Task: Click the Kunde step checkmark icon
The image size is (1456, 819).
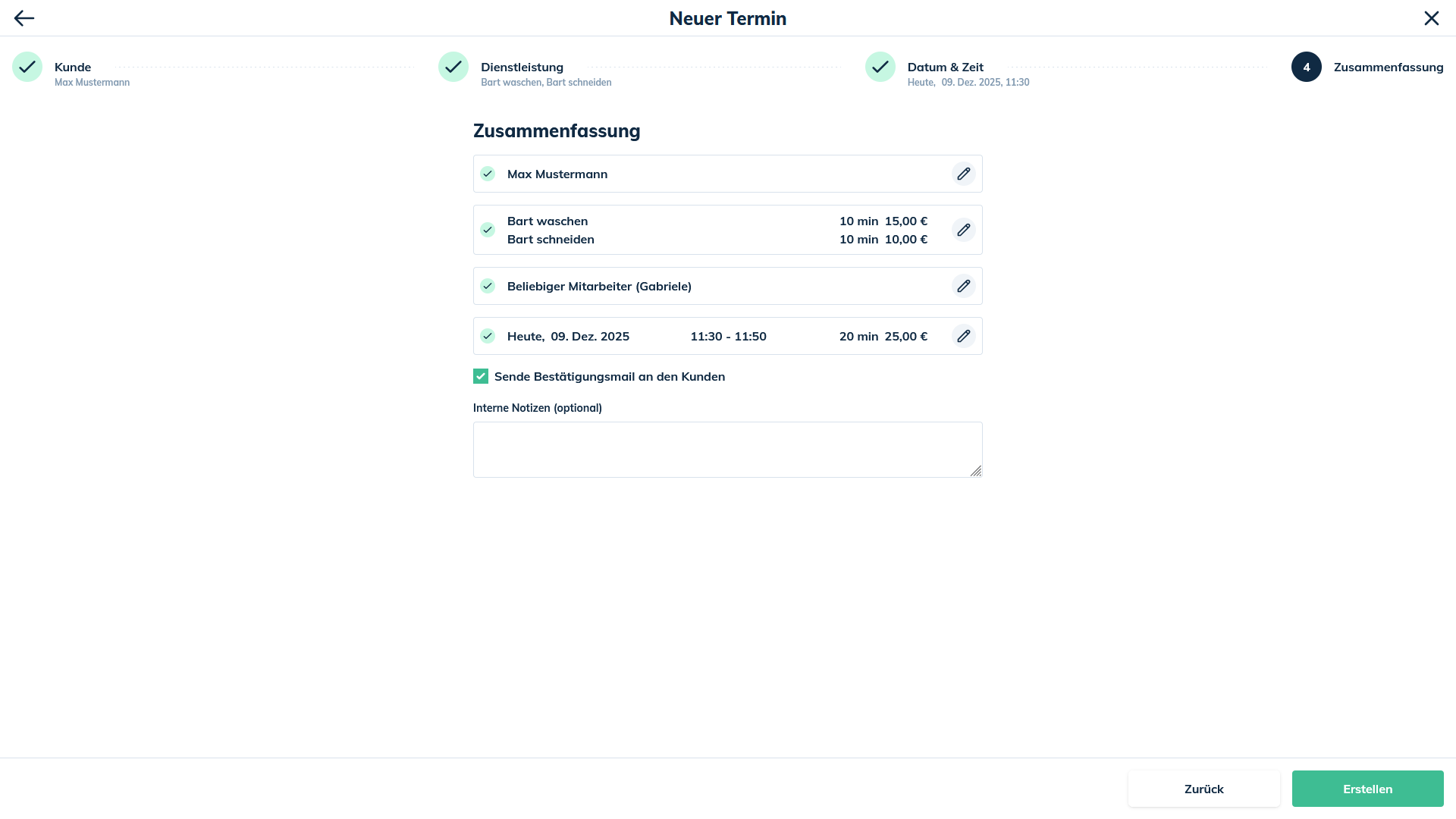Action: pos(27,67)
